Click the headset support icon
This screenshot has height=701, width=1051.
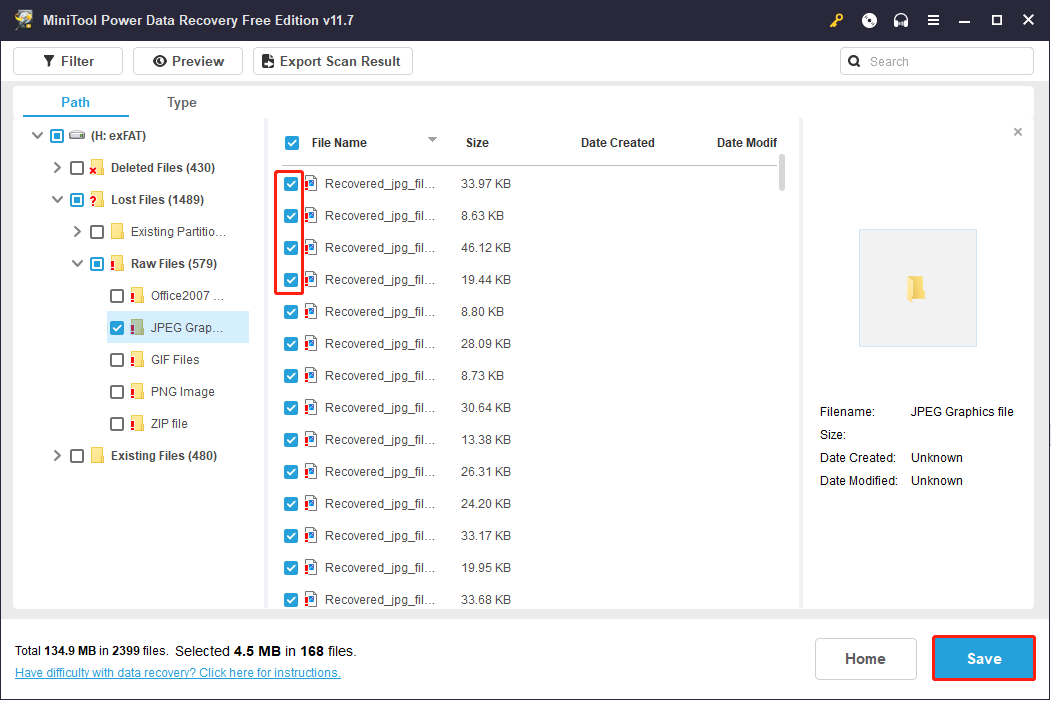tap(900, 20)
